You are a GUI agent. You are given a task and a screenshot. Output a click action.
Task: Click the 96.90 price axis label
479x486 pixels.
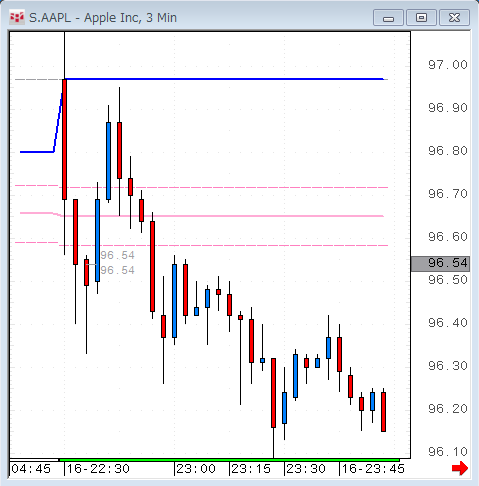click(448, 108)
